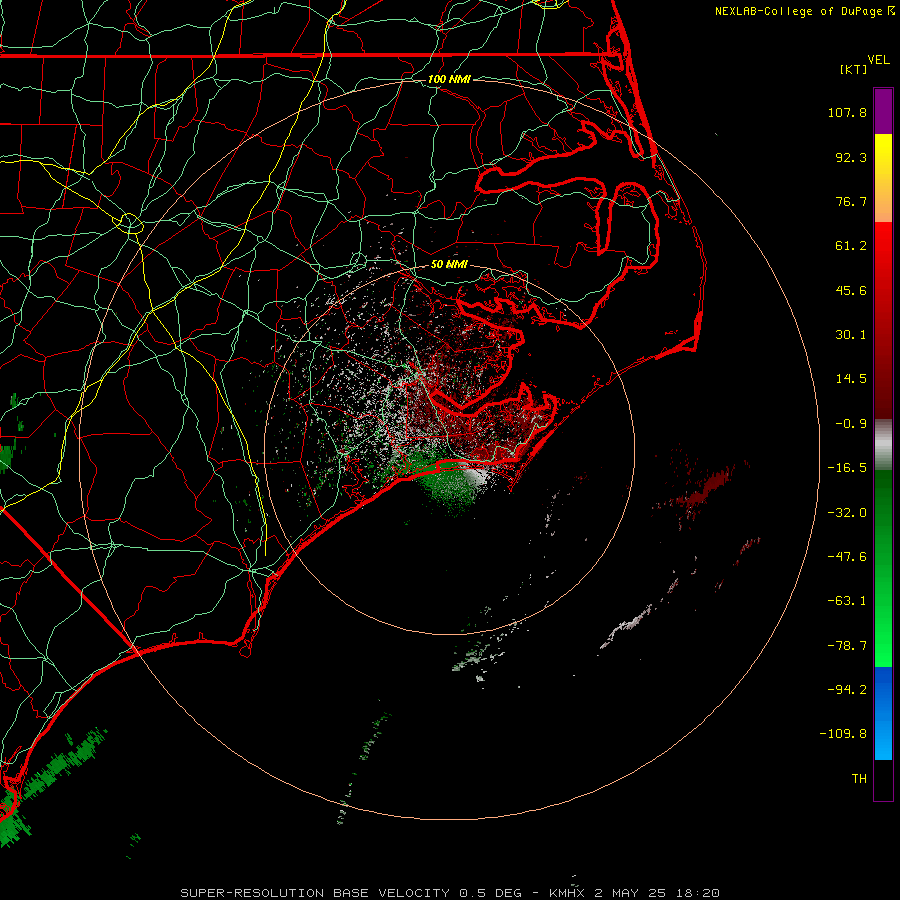Click the 30.1 velocity scale label

(851, 335)
